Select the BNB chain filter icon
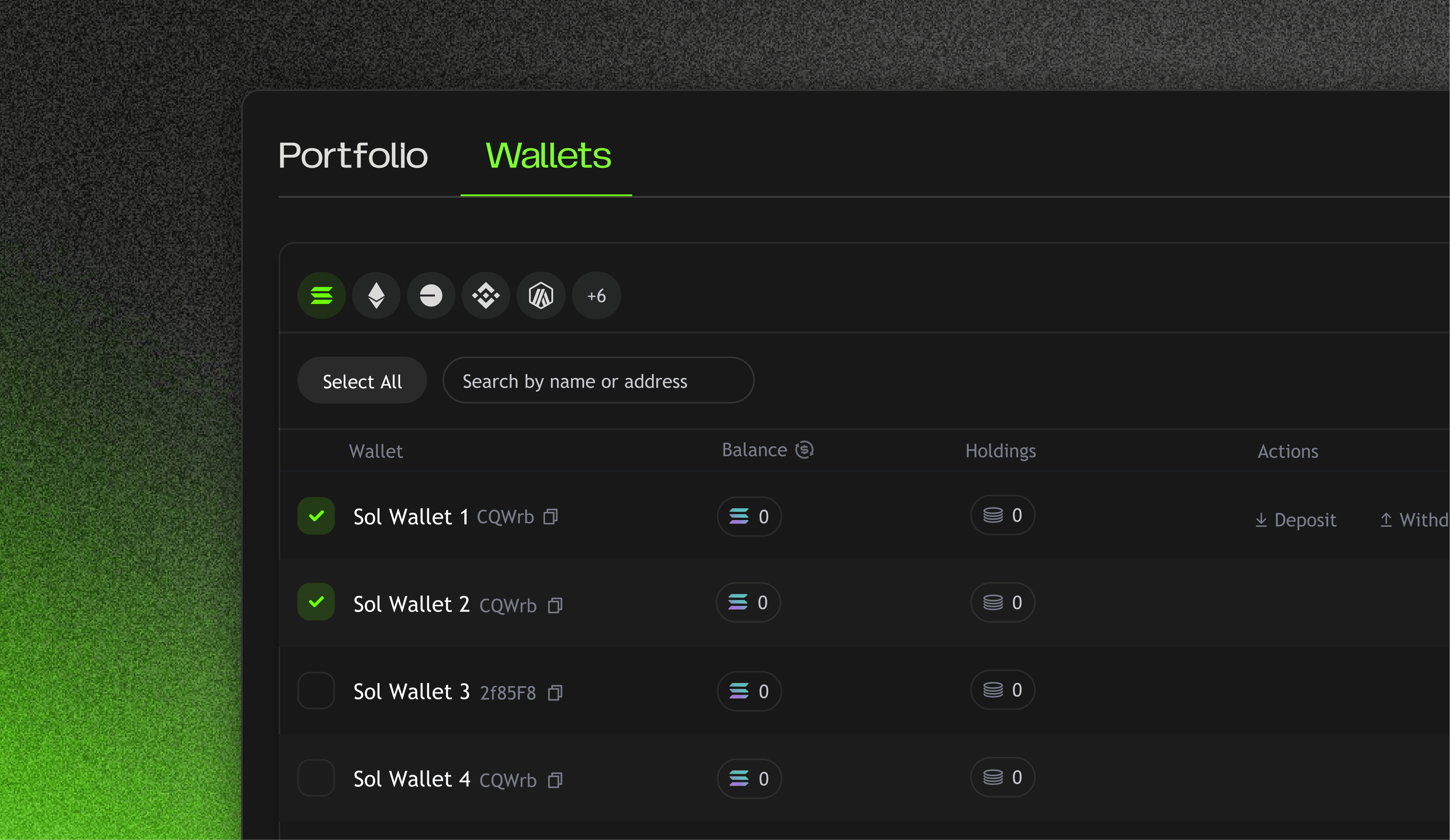Screen dimensions: 1450x840 click(x=486, y=296)
